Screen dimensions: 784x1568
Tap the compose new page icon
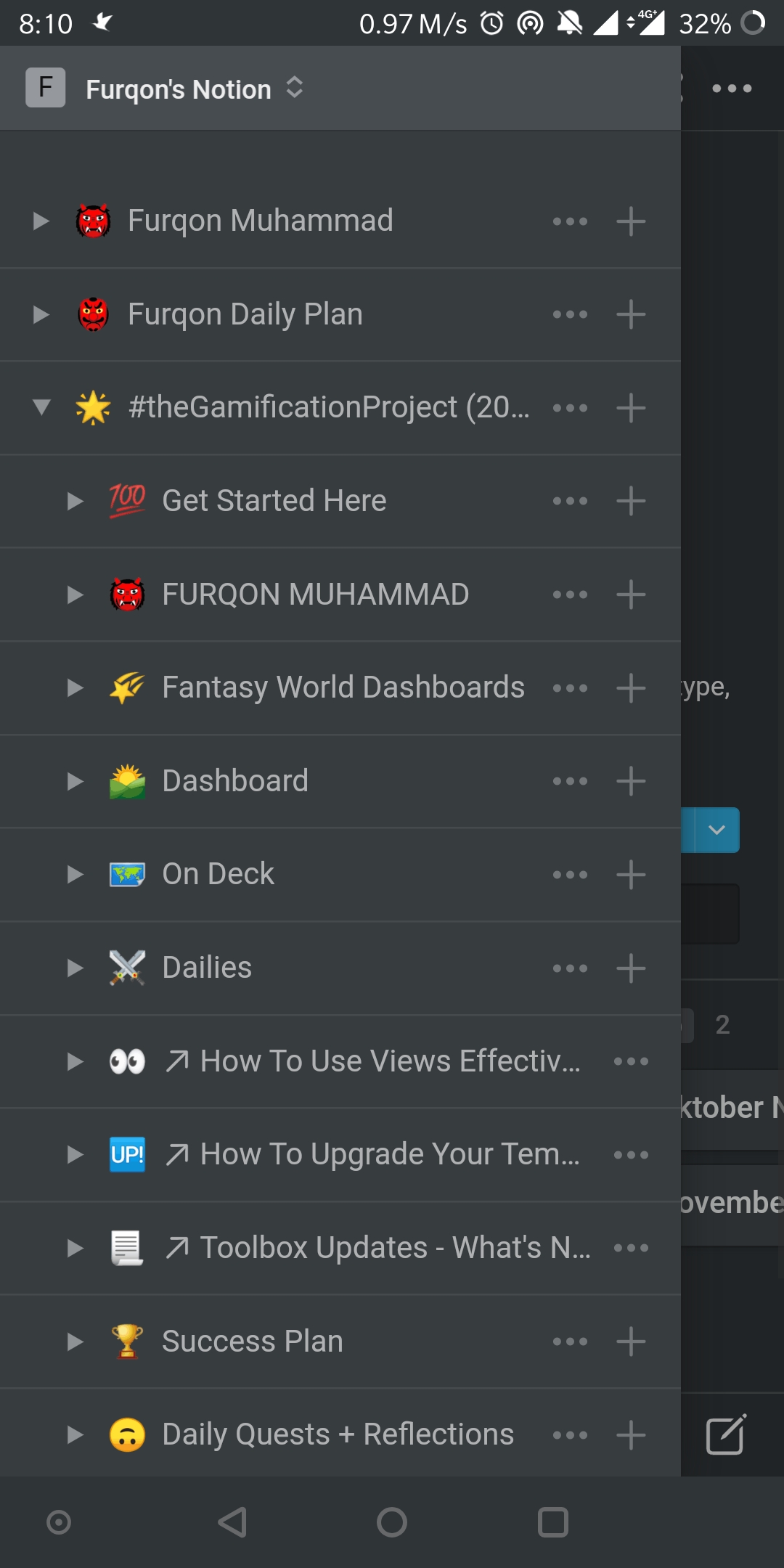(726, 1435)
